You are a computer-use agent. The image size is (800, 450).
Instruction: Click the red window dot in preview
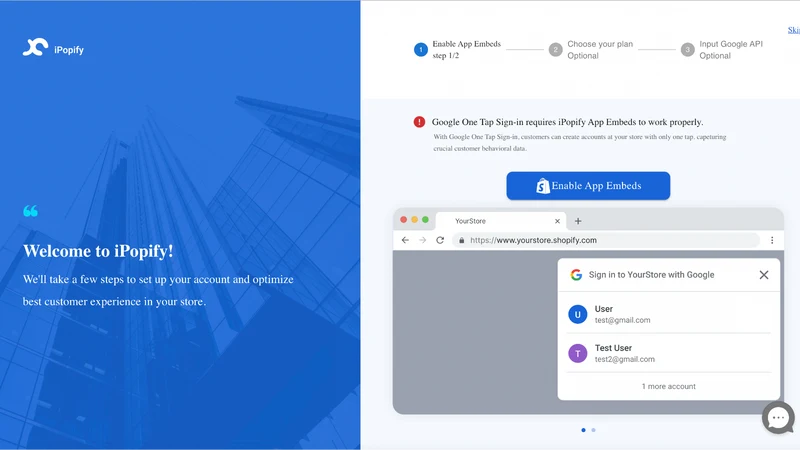[404, 219]
